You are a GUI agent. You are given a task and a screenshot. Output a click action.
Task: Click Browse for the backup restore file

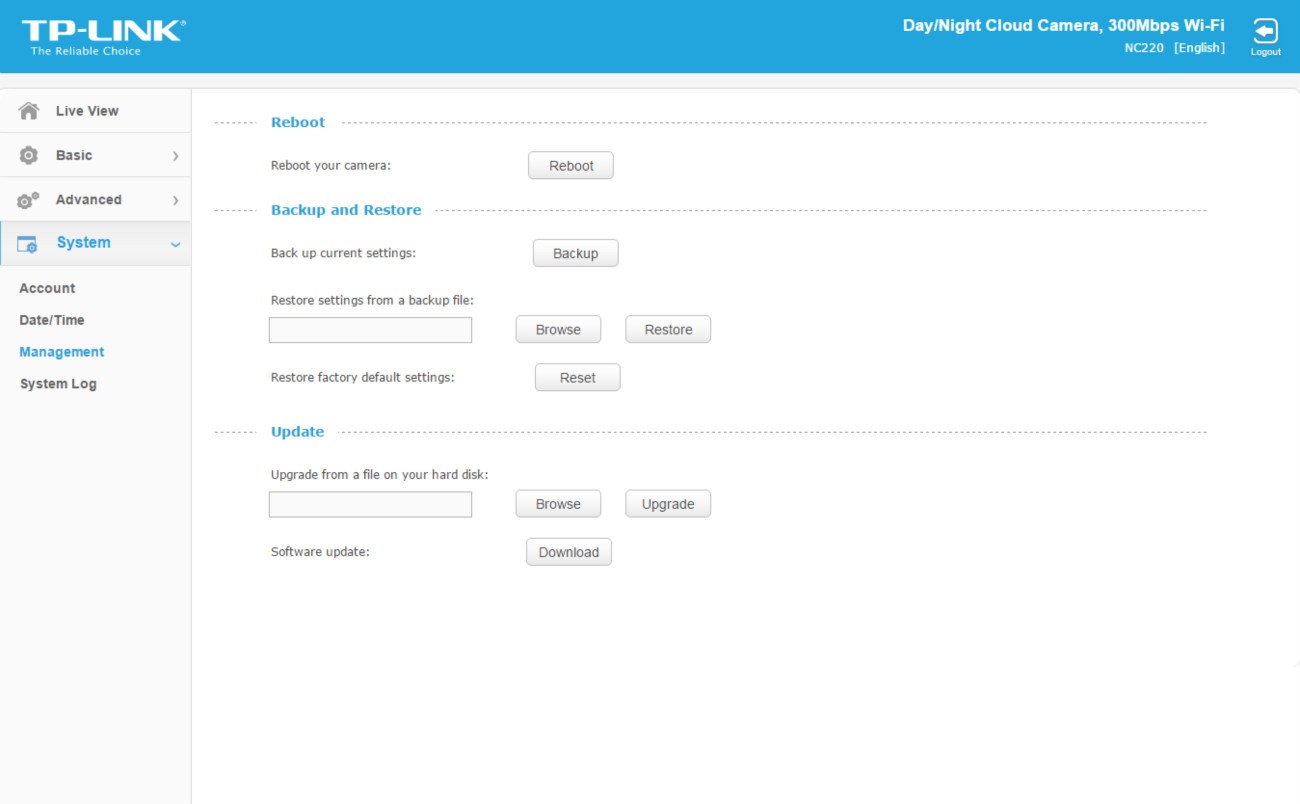558,330
